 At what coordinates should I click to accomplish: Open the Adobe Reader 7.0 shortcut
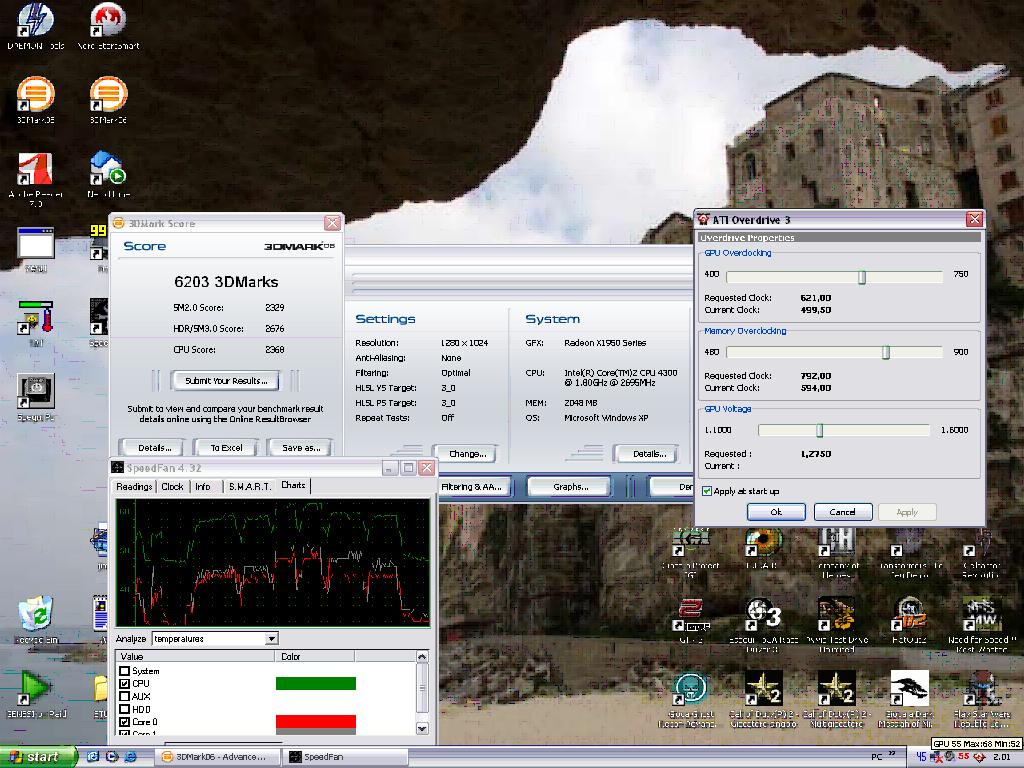click(x=35, y=180)
